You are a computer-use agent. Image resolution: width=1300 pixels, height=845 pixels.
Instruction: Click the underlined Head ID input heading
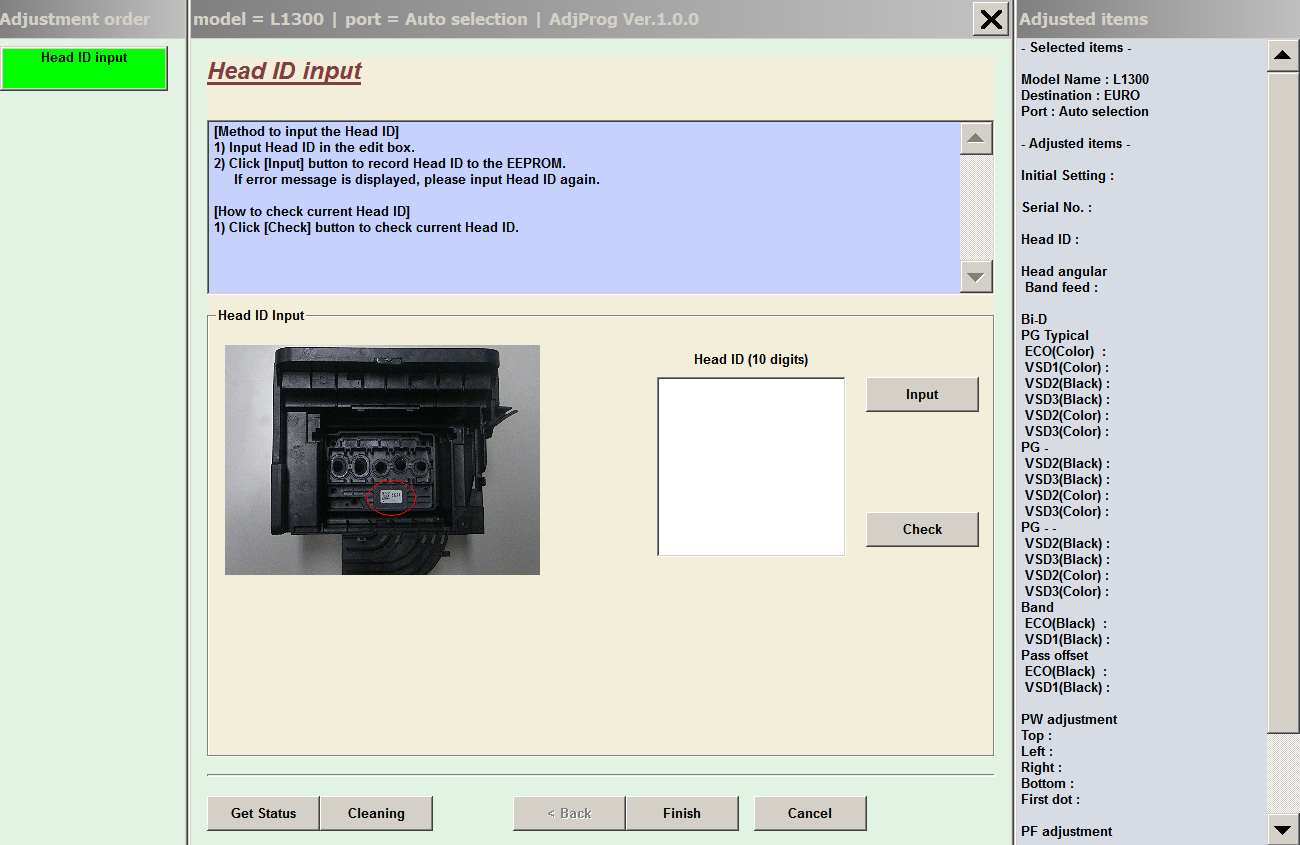tap(285, 72)
